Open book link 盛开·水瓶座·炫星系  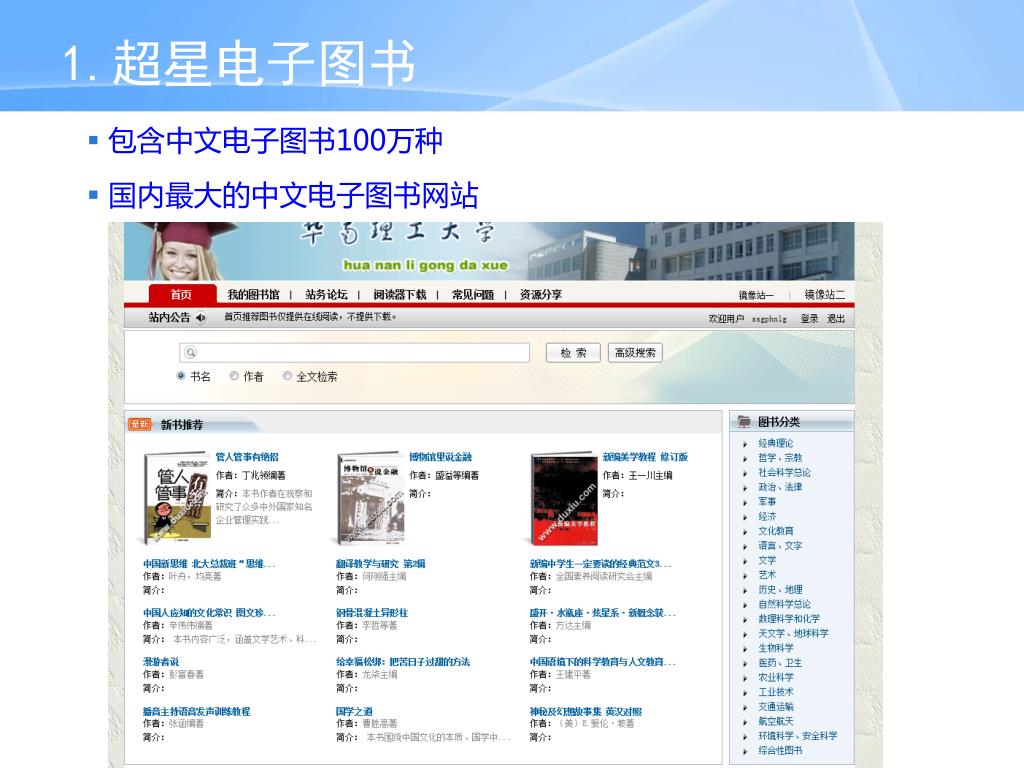coord(602,613)
